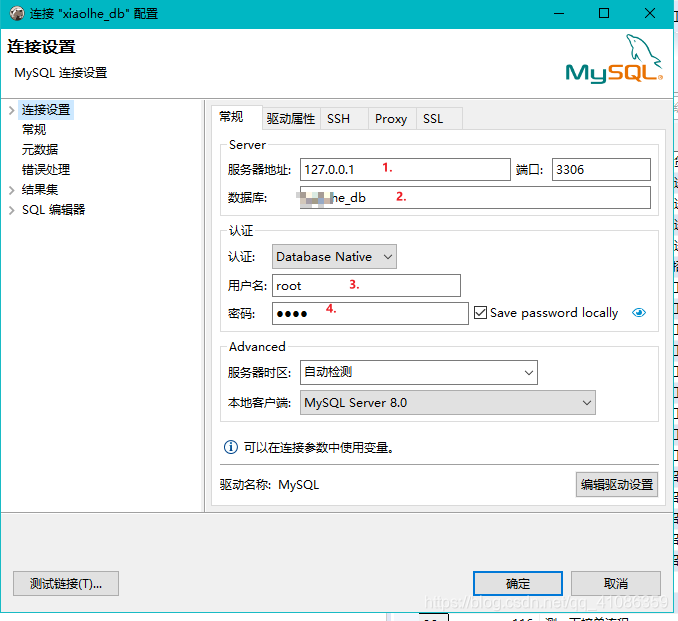678x621 pixels.
Task: Open the Proxy tab
Action: (x=391, y=118)
